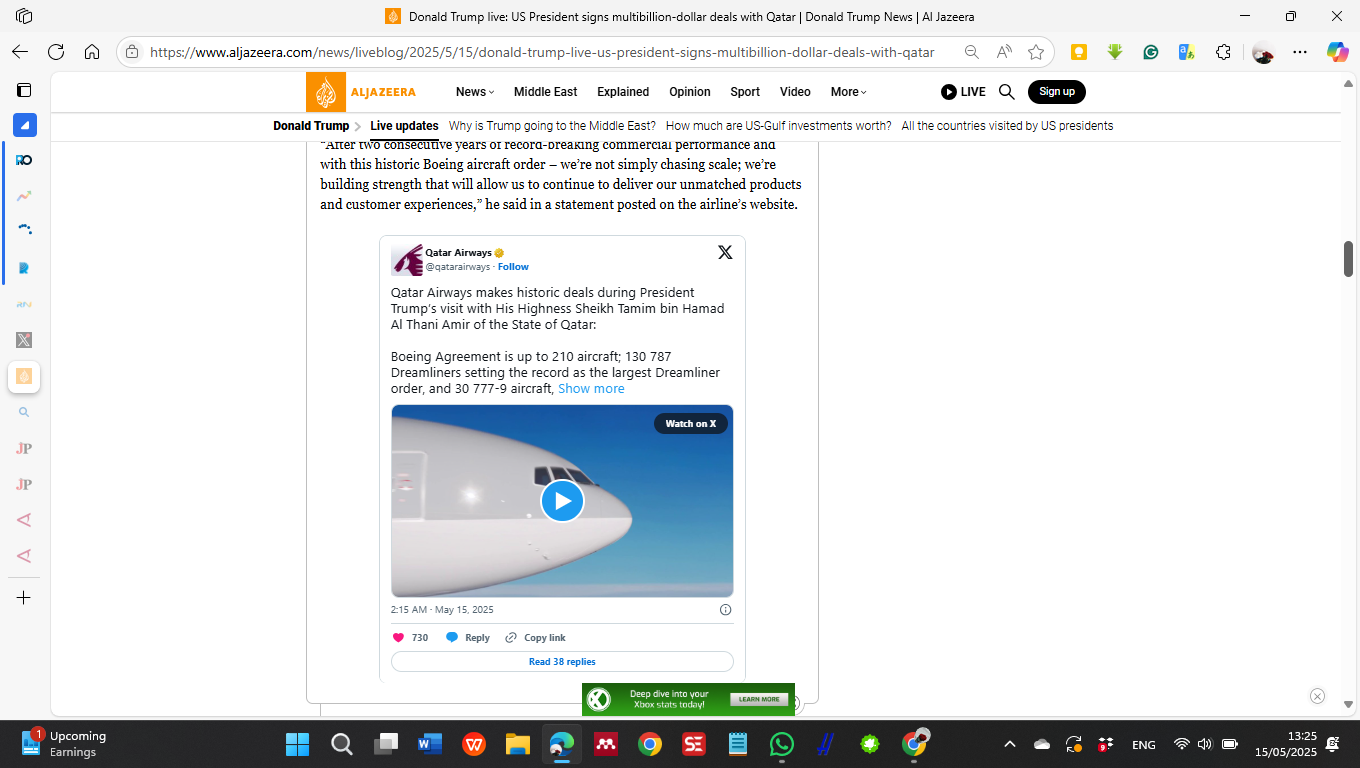Go back using the browser back arrow
The height and width of the screenshot is (768, 1360).
[x=20, y=52]
